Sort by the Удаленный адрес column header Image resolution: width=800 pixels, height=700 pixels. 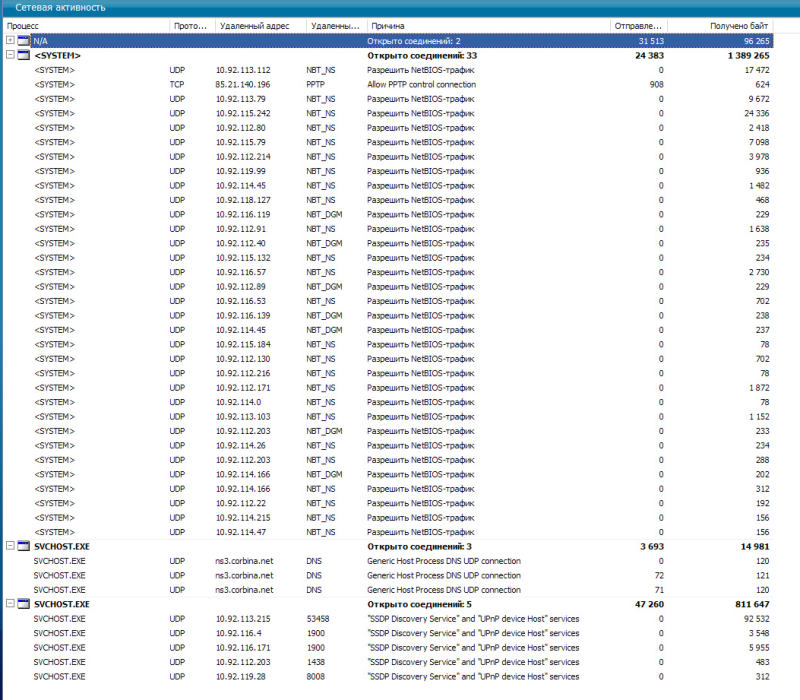[256, 24]
